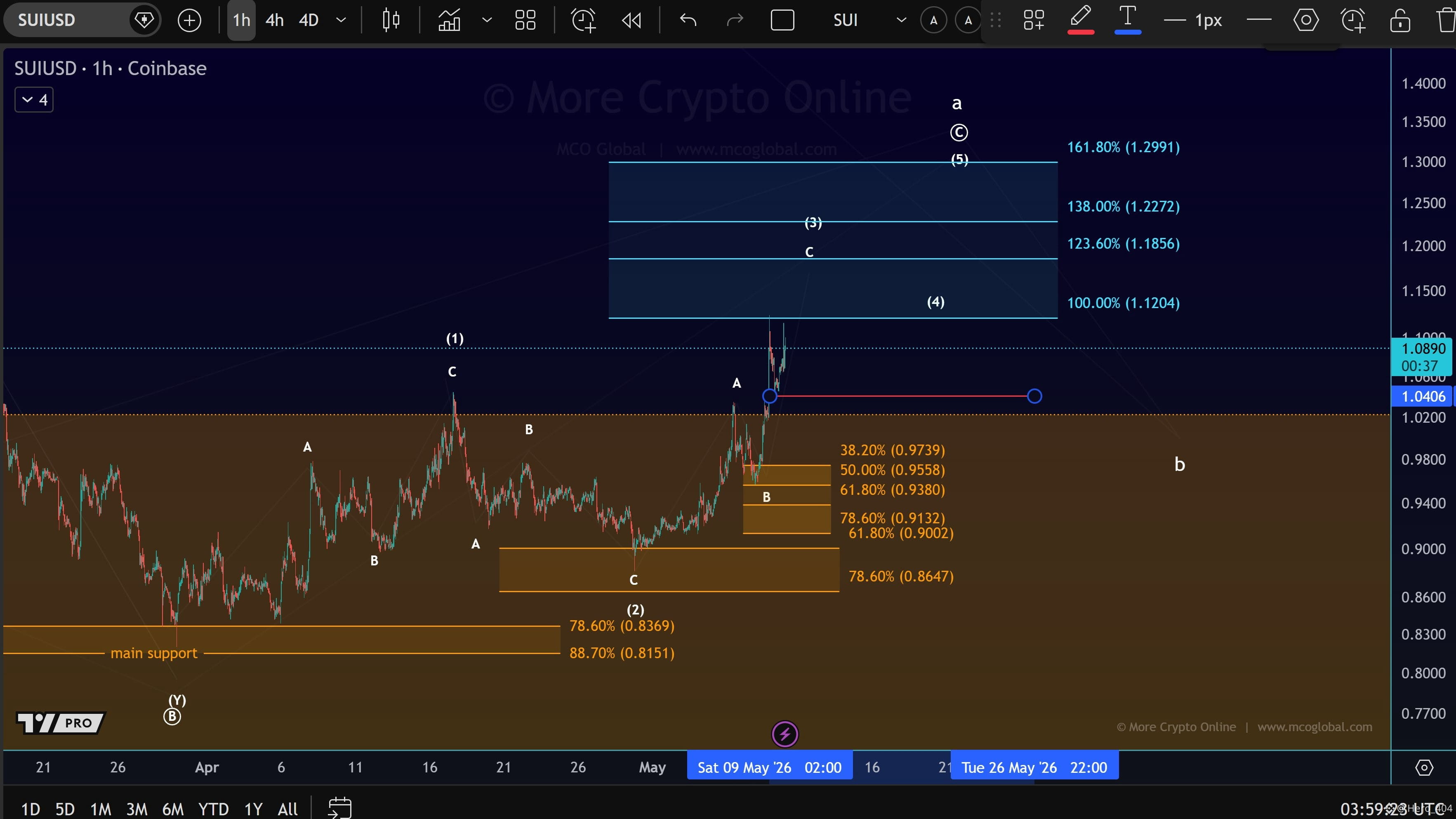This screenshot has width=1456, height=819.
Task: Grab the drawing toolbar drag handle
Action: [x=996, y=20]
